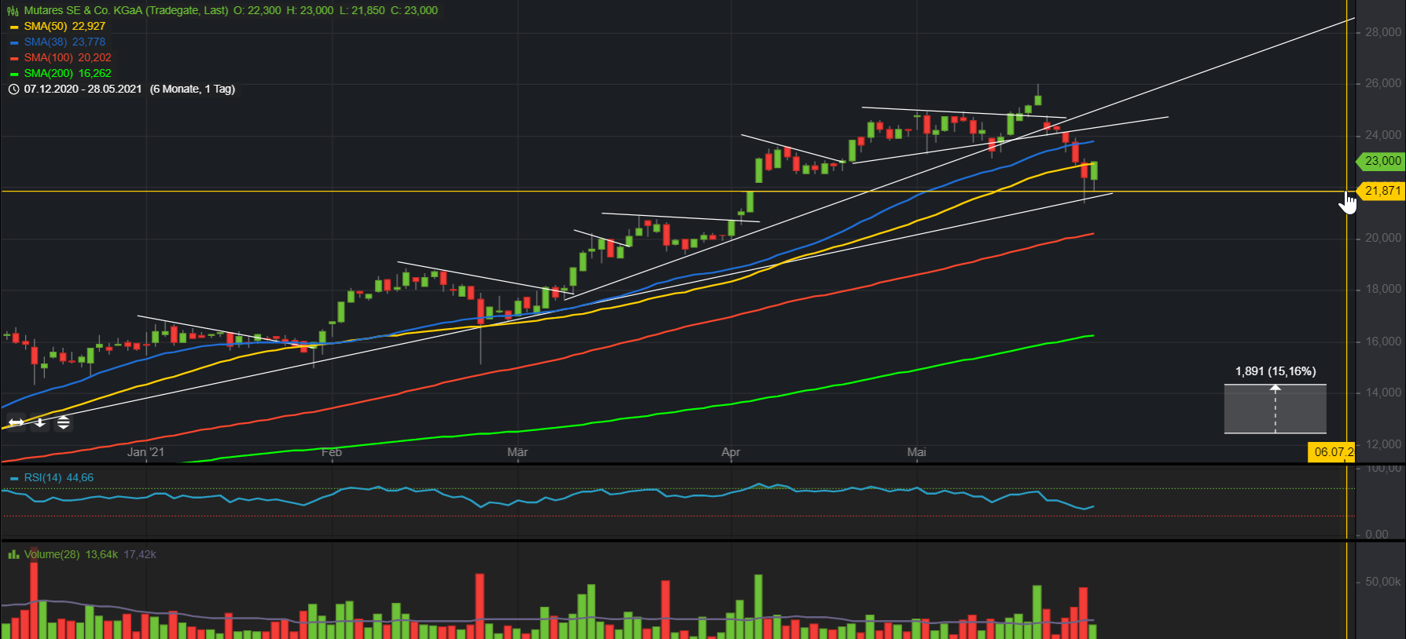Click the 20,000 price axis label
Image resolution: width=1406 pixels, height=639 pixels.
coord(1381,238)
